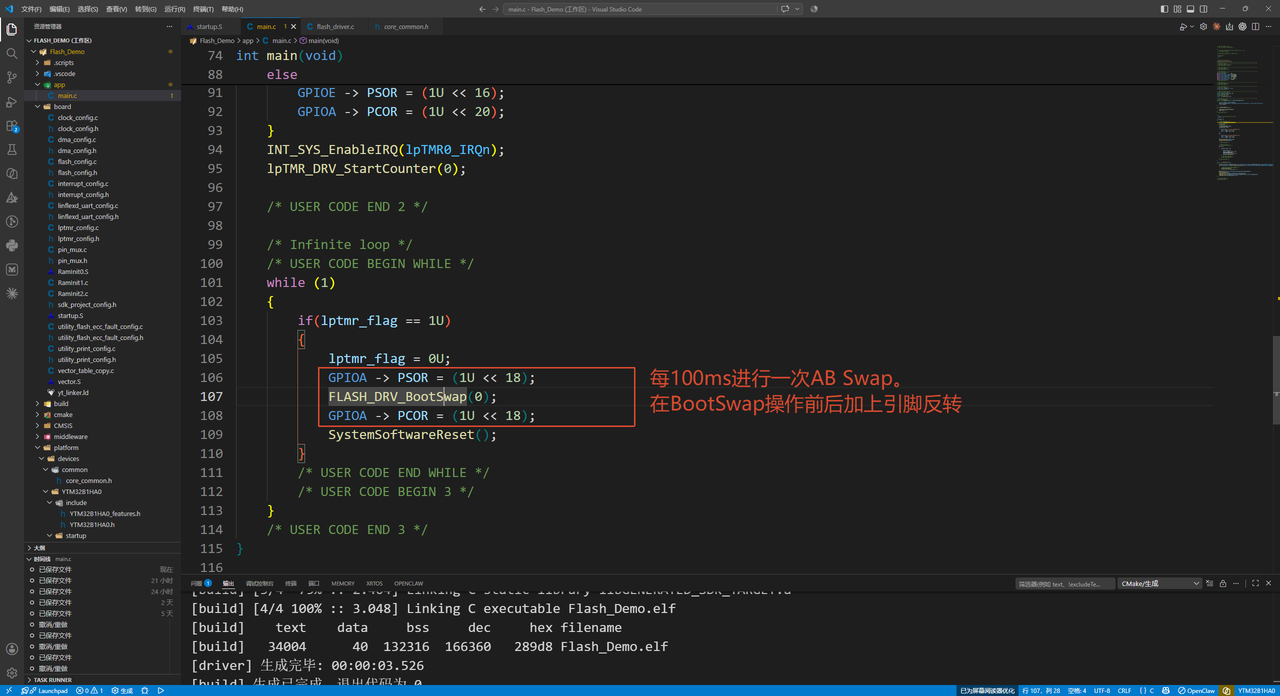Screen dimensions: 1280x696
Task: Open the 文件(F) menu
Action: 31,8
